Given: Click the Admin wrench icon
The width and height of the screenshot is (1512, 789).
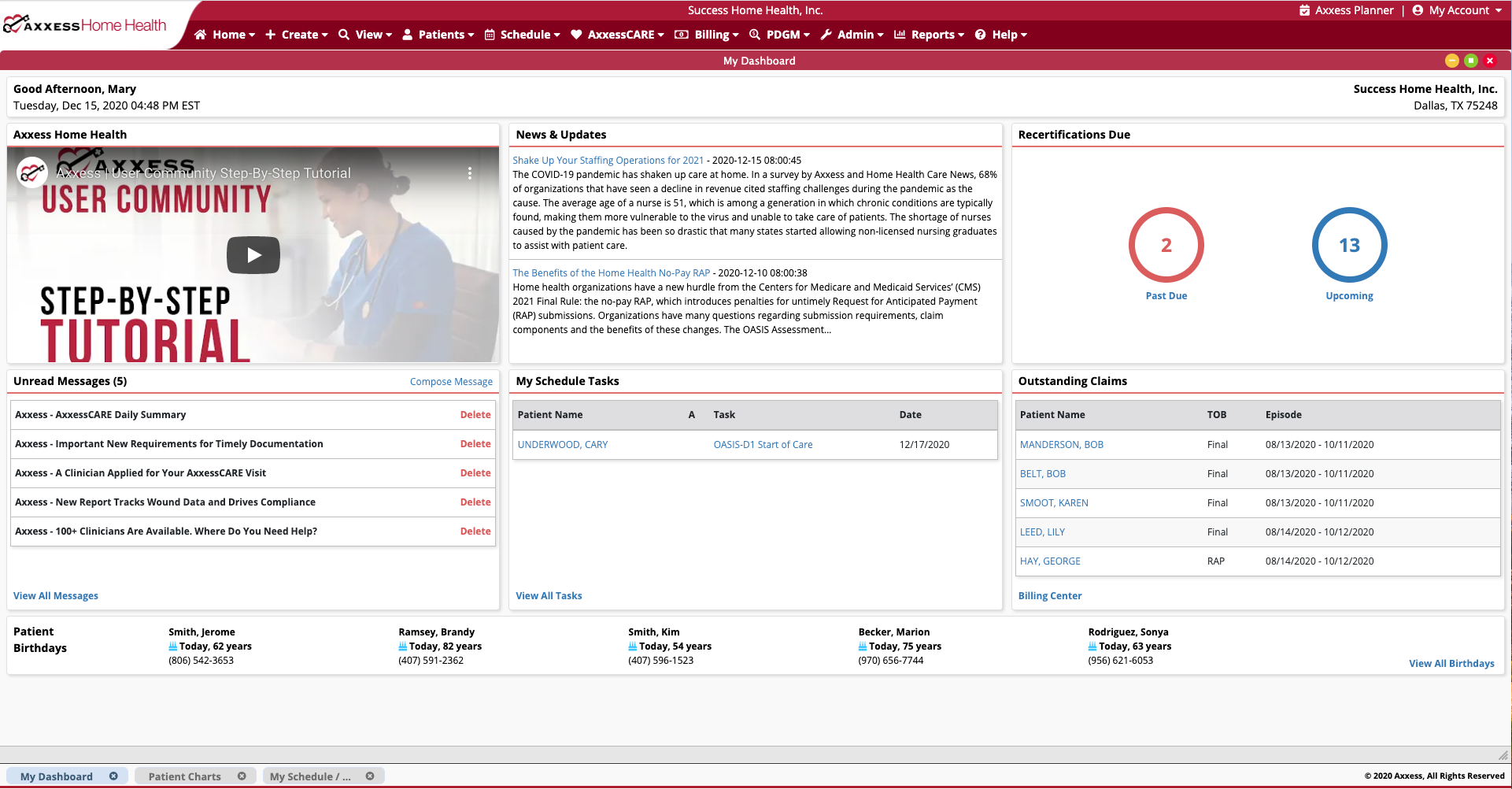Looking at the screenshot, I should [826, 35].
